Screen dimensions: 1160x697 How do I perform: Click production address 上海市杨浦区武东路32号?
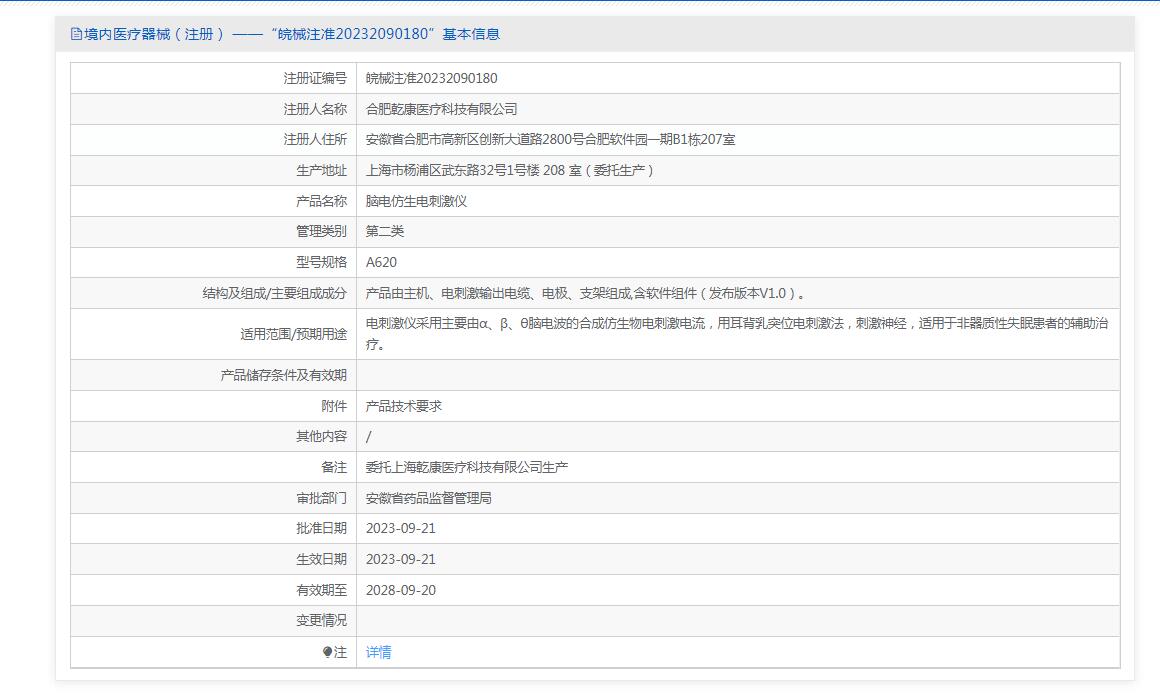point(510,171)
